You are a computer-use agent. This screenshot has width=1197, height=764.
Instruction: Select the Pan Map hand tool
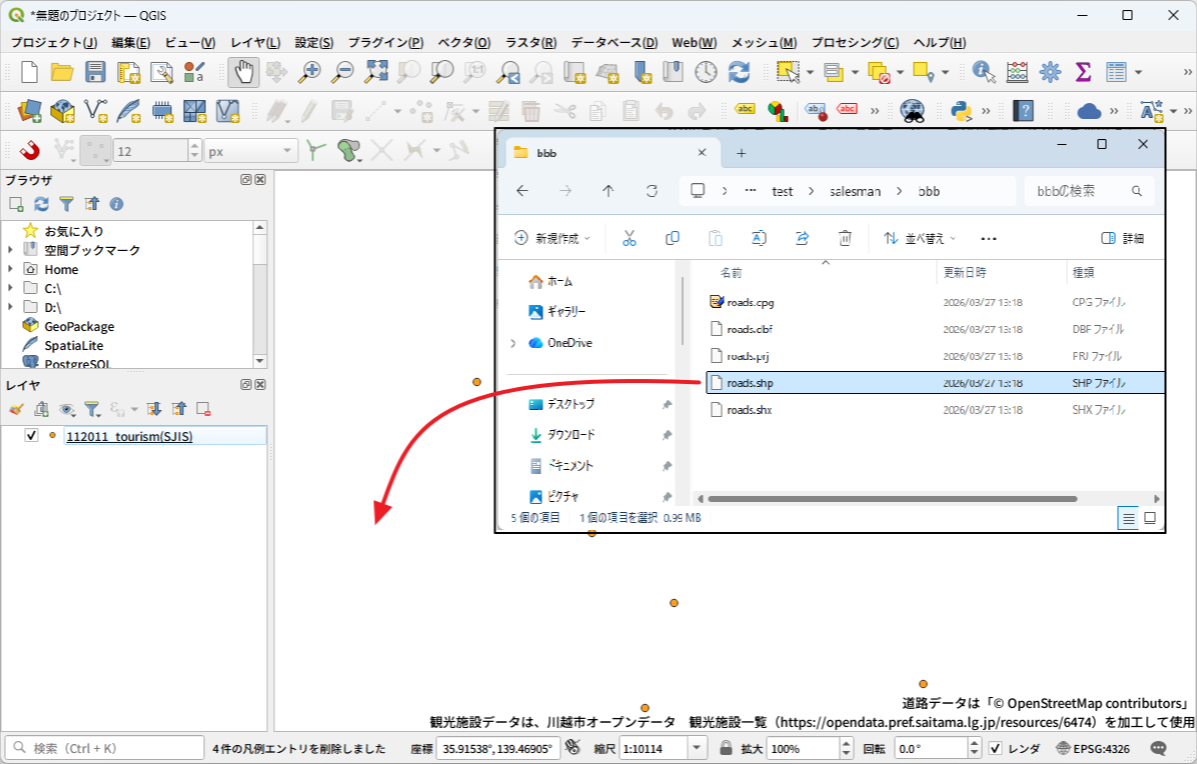[x=242, y=72]
